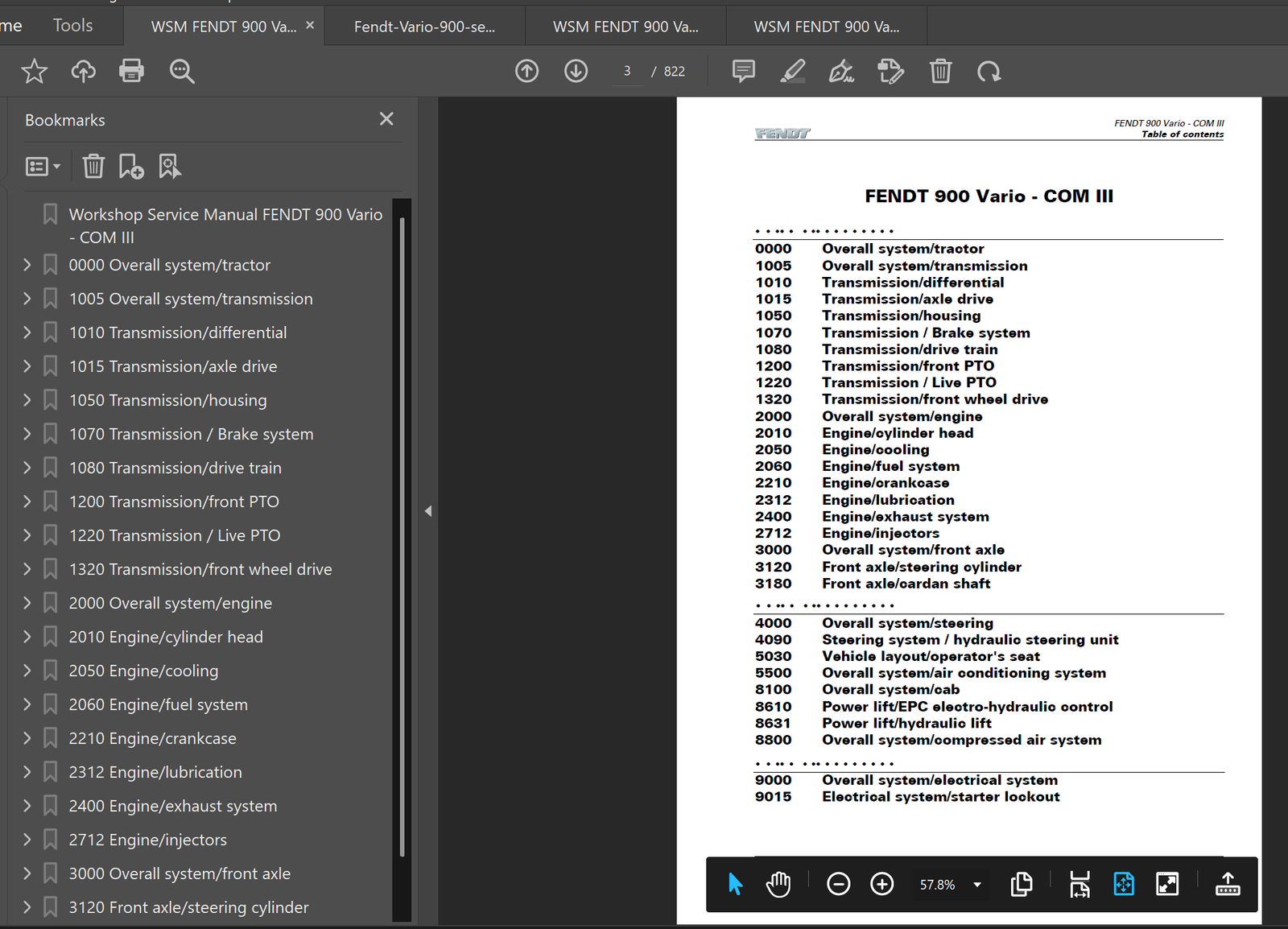Expand the 2000 Overall system/engine bookmark
The height and width of the screenshot is (929, 1288).
(x=27, y=602)
